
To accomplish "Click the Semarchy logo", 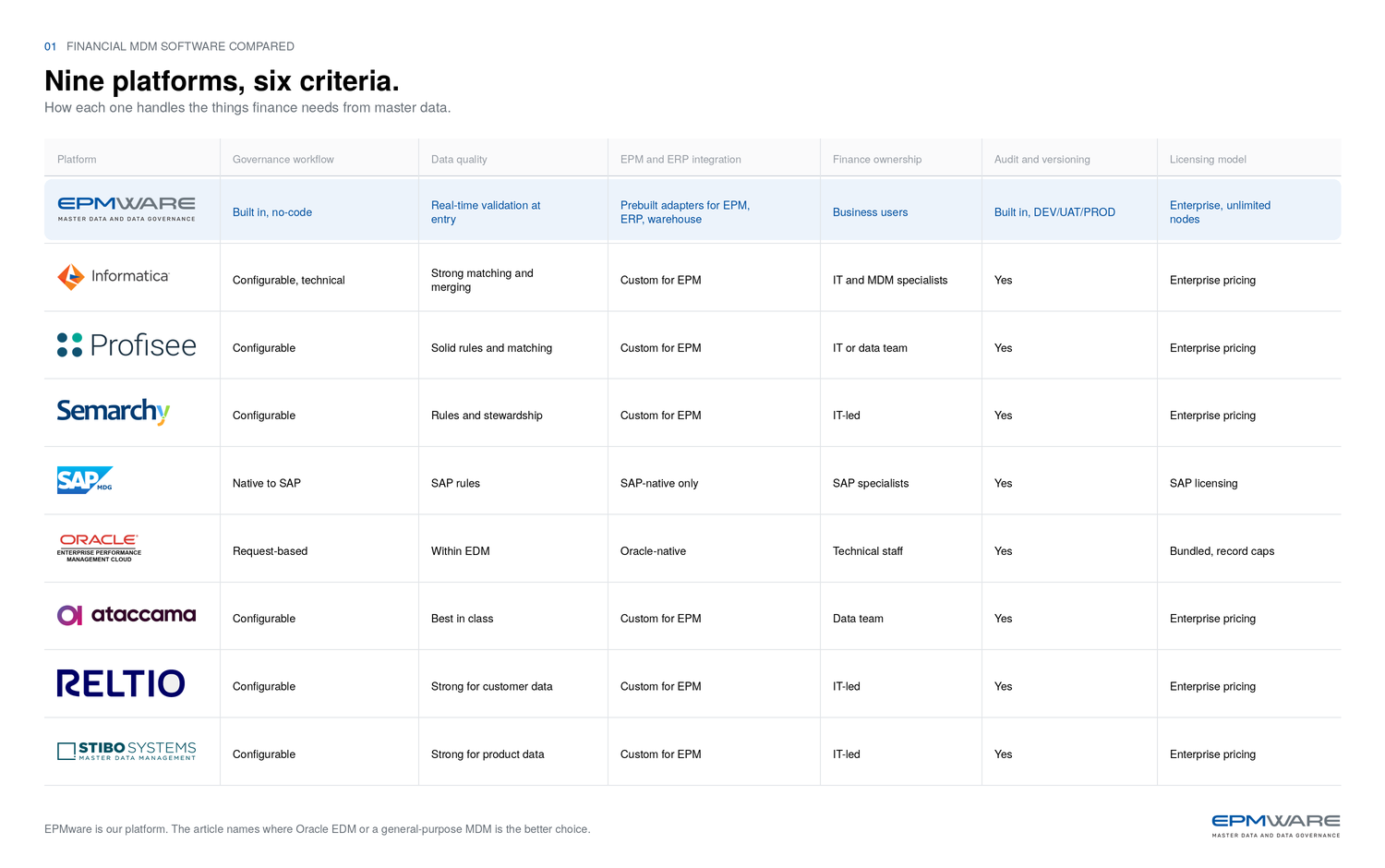I will click(114, 411).
